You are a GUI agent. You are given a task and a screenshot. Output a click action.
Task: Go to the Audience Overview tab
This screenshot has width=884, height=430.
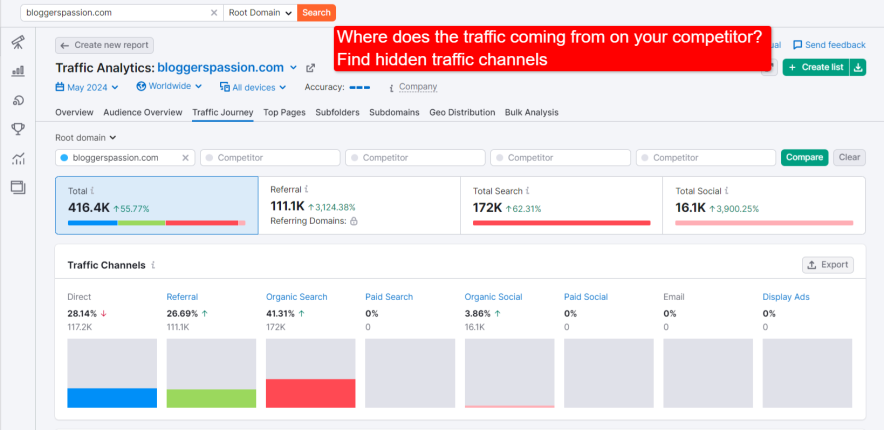point(143,113)
